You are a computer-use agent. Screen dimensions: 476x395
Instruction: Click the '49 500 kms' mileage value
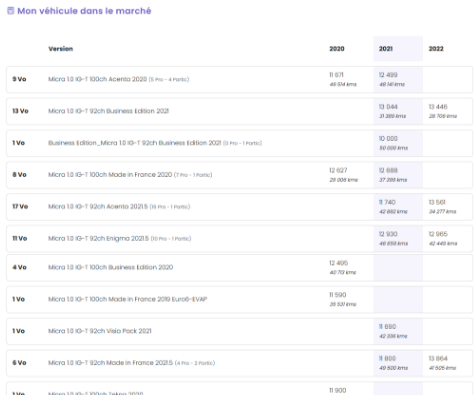click(393, 368)
